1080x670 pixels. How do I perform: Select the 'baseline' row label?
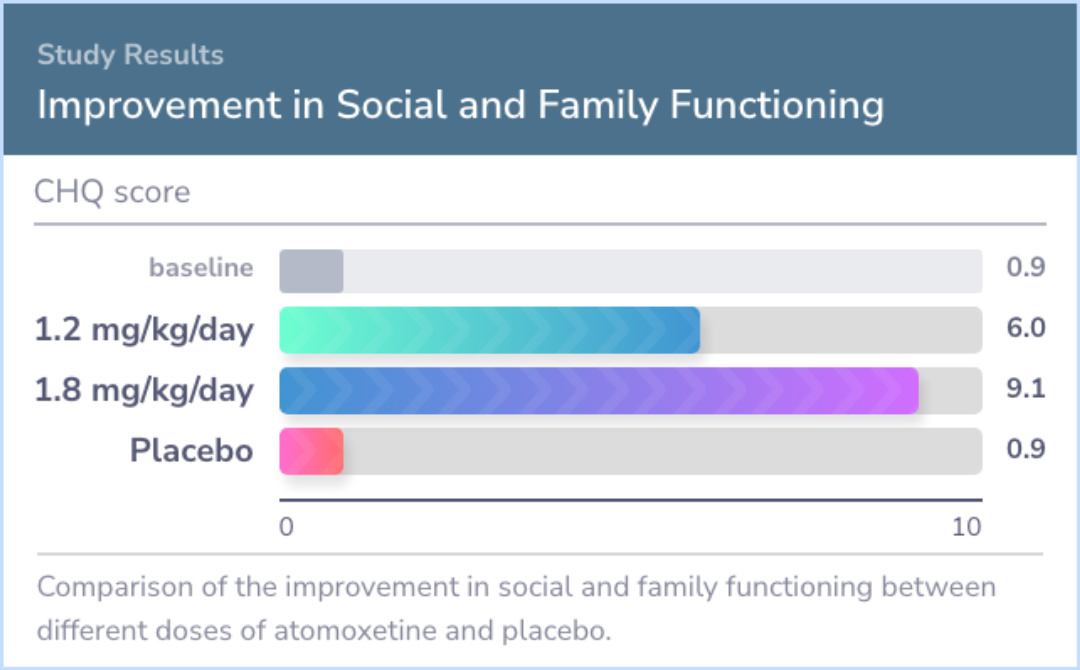click(201, 267)
